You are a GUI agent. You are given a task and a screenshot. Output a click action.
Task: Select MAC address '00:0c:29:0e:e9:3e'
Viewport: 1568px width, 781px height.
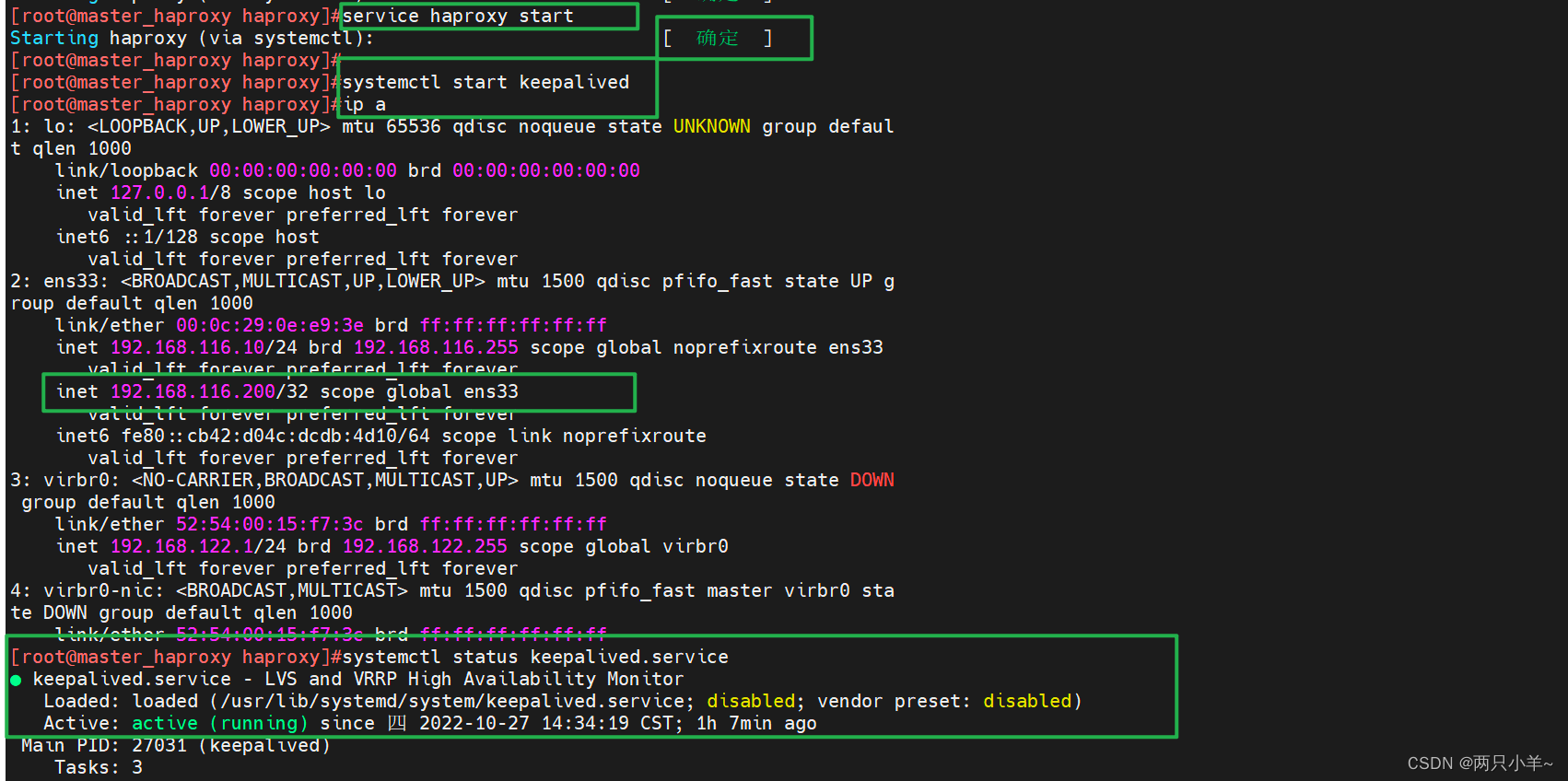coord(270,325)
